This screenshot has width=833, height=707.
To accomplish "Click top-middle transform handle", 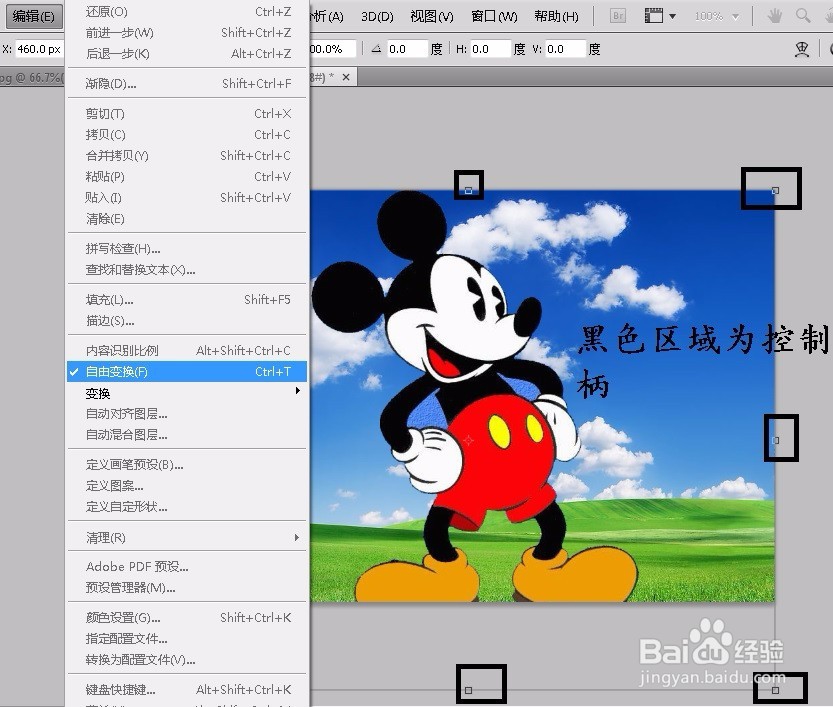I will 469,190.
